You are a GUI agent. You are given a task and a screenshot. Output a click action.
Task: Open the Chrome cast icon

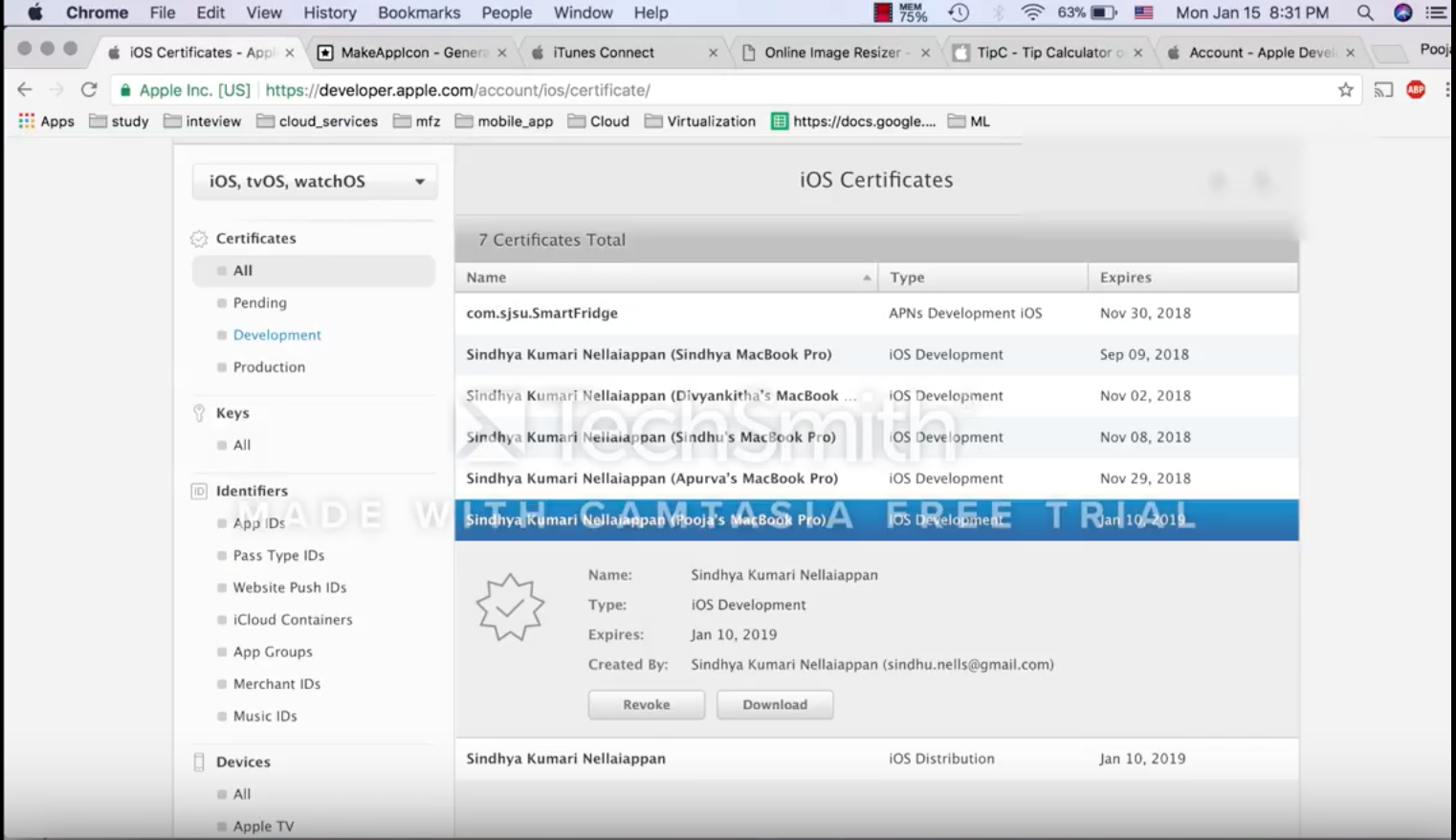pos(1383,90)
